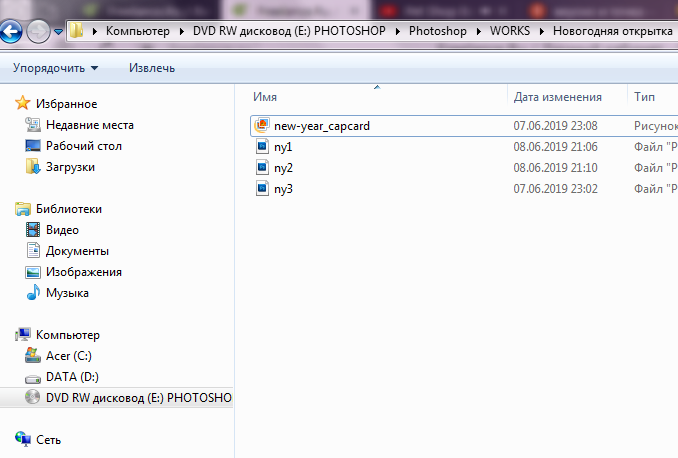Image resolution: width=678 pixels, height=458 pixels.
Task: Open Рабочий стол in sidebar
Action: (84, 146)
